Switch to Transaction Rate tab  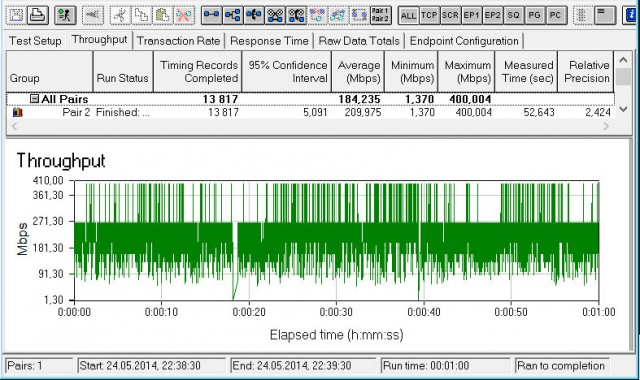click(x=178, y=41)
